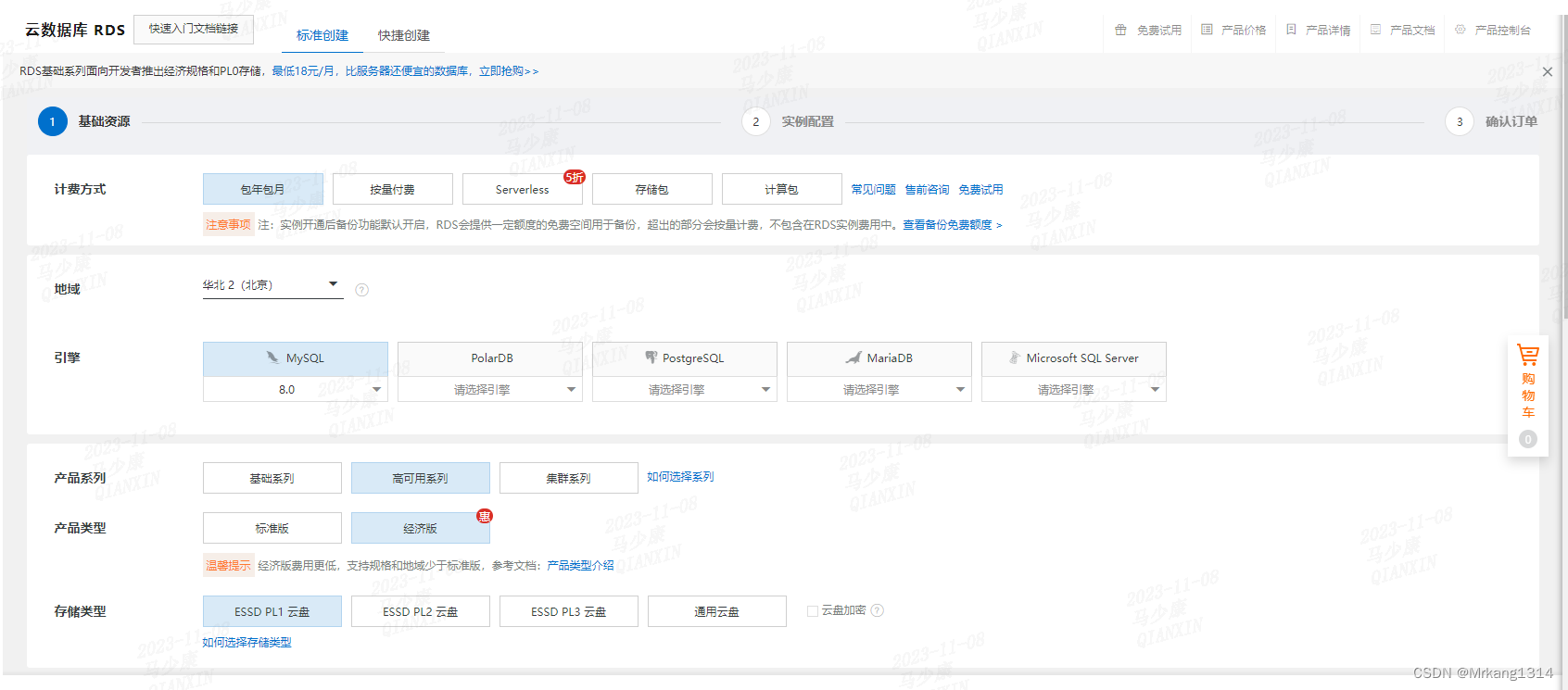Enable the 云盘加密 checkbox
Screen dimensions: 1568x690
point(813,611)
